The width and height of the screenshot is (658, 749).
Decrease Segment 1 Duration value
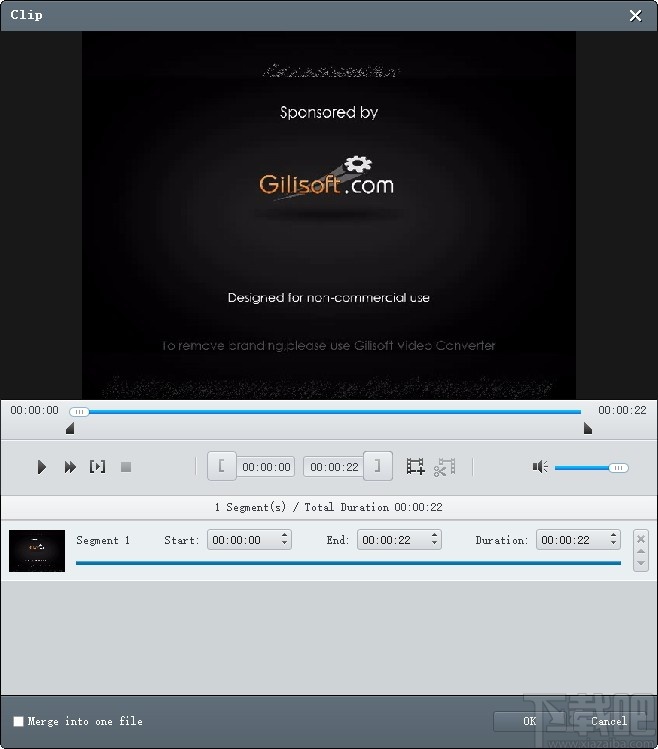point(614,544)
